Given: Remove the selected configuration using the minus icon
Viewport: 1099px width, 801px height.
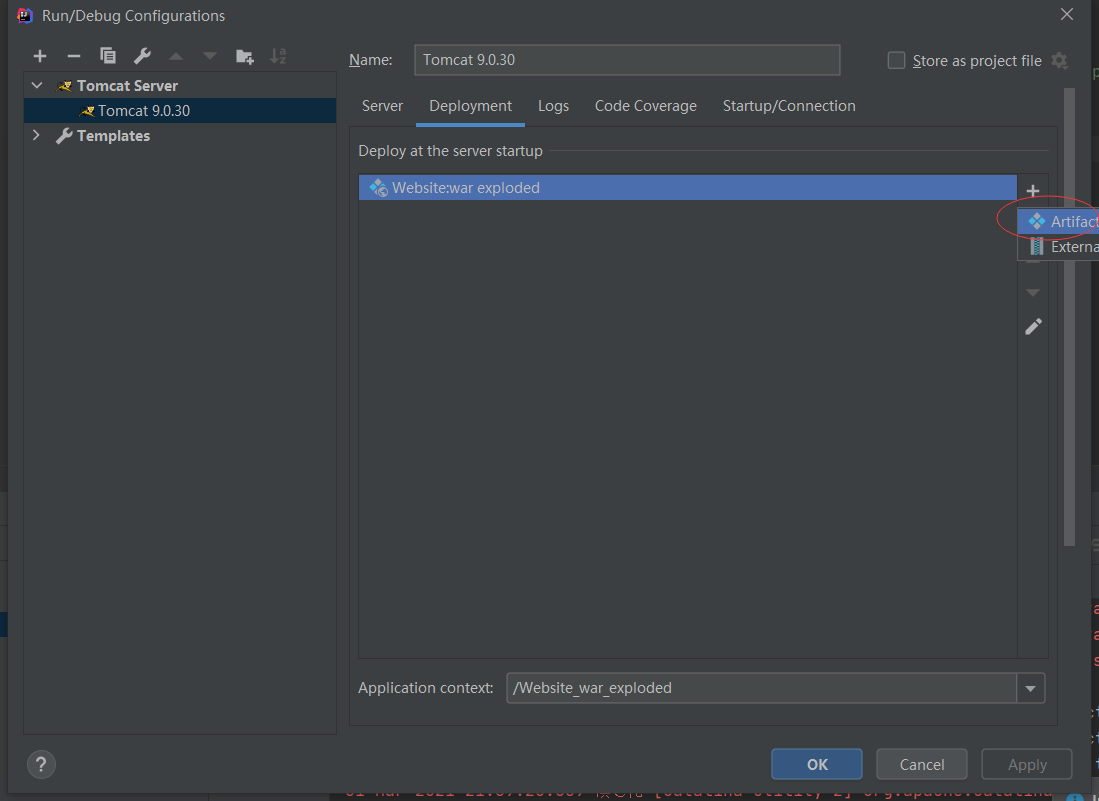Looking at the screenshot, I should tap(73, 56).
